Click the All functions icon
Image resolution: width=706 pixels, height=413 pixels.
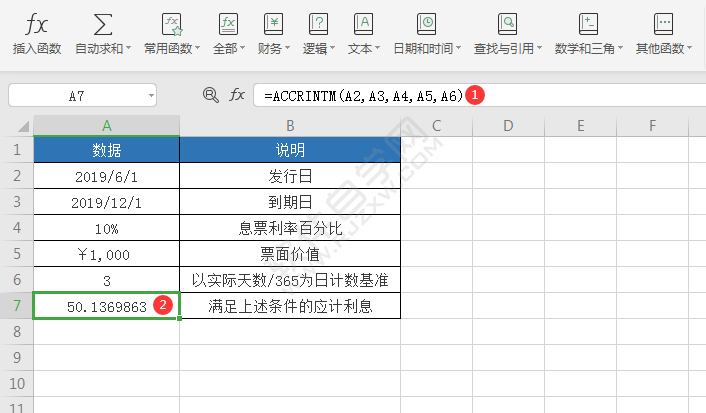228,24
